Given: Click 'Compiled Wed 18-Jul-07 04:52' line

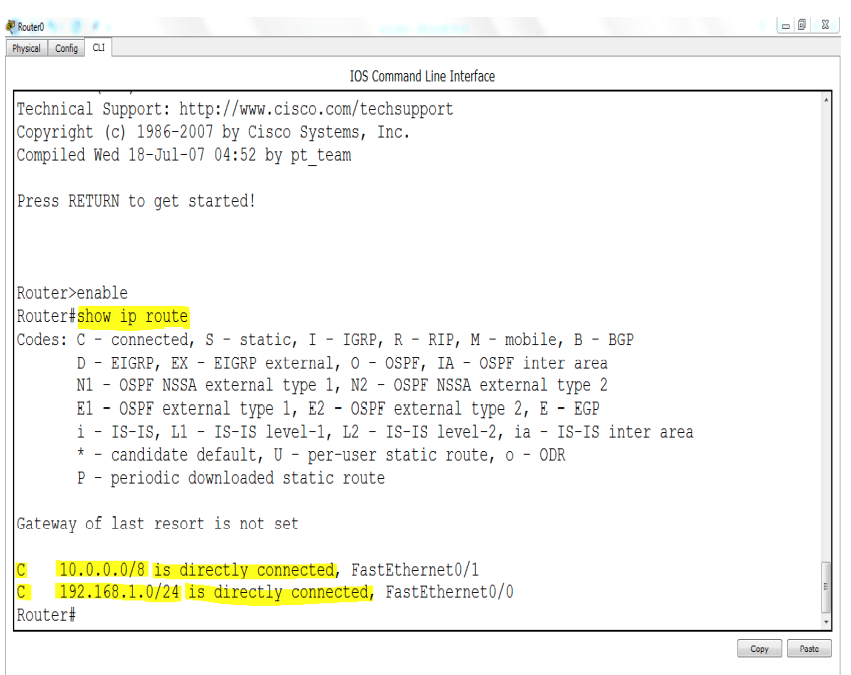Looking at the screenshot, I should pyautogui.click(x=183, y=155).
